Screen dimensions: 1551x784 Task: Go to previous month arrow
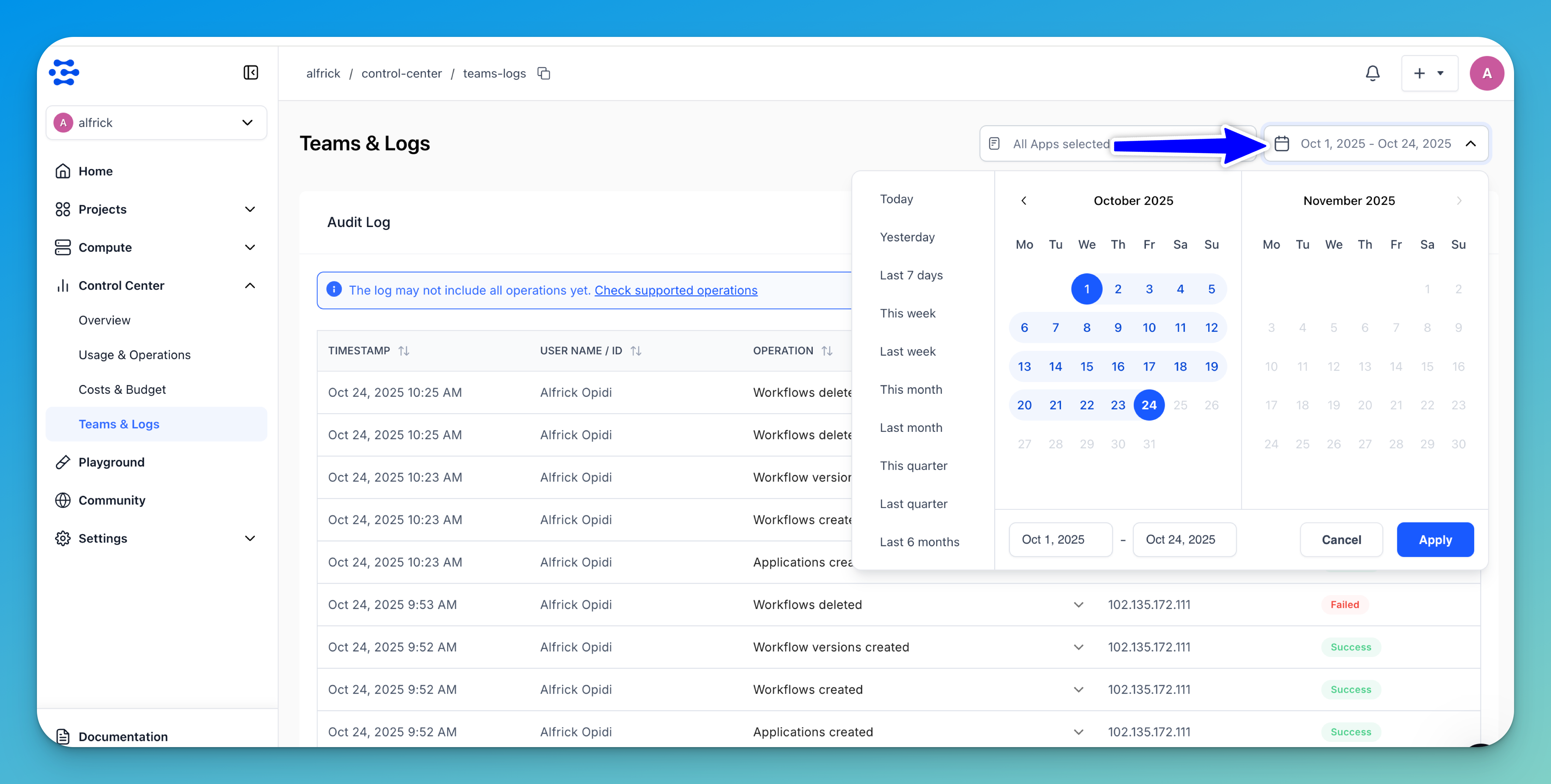(x=1024, y=200)
